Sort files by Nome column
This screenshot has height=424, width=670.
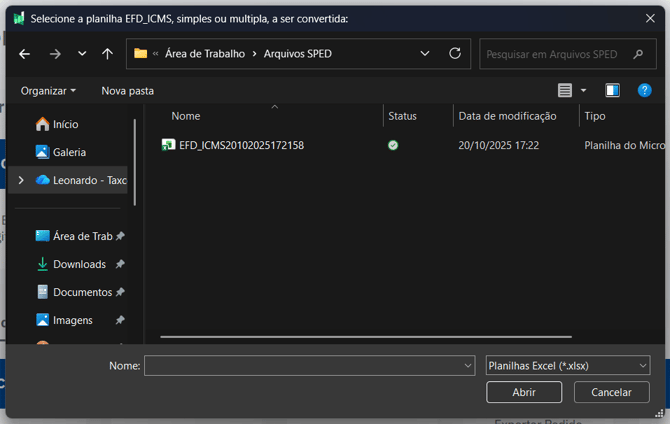[186, 116]
